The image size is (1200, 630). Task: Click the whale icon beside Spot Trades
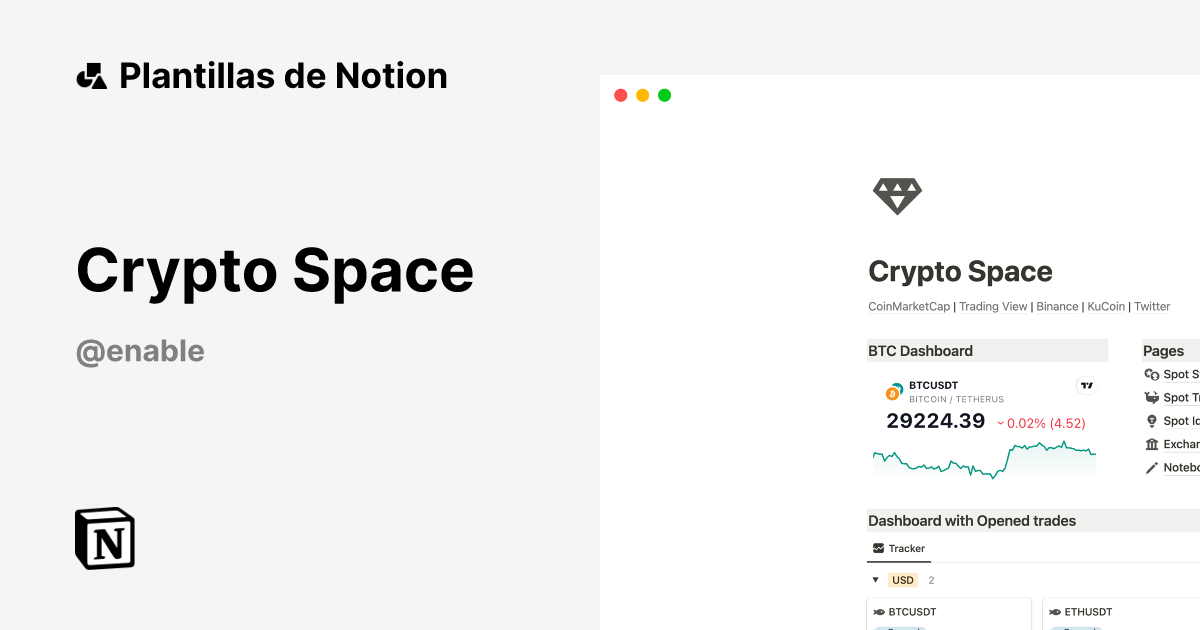click(x=1150, y=397)
